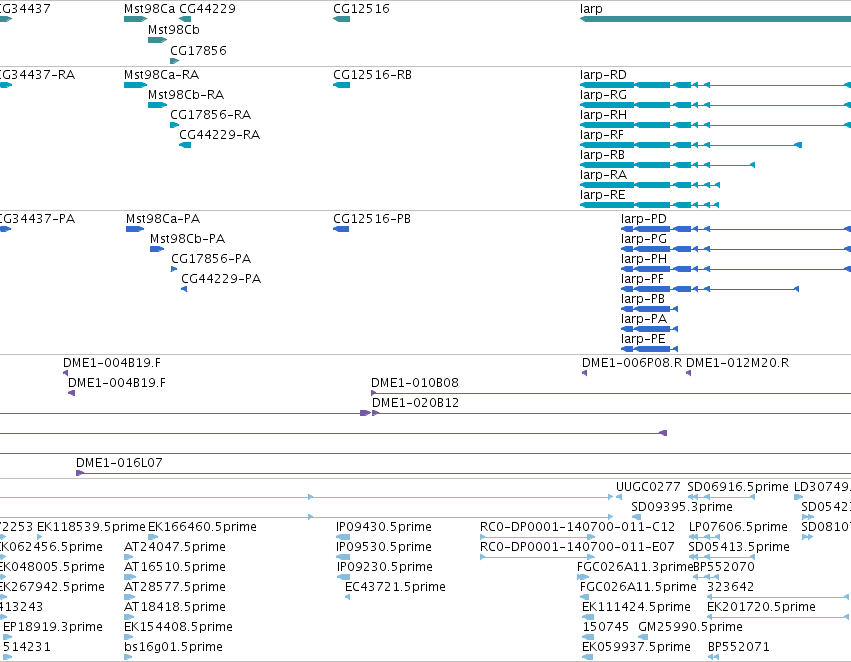
Task: Select EST IP09430.5prime
Action: point(343,537)
